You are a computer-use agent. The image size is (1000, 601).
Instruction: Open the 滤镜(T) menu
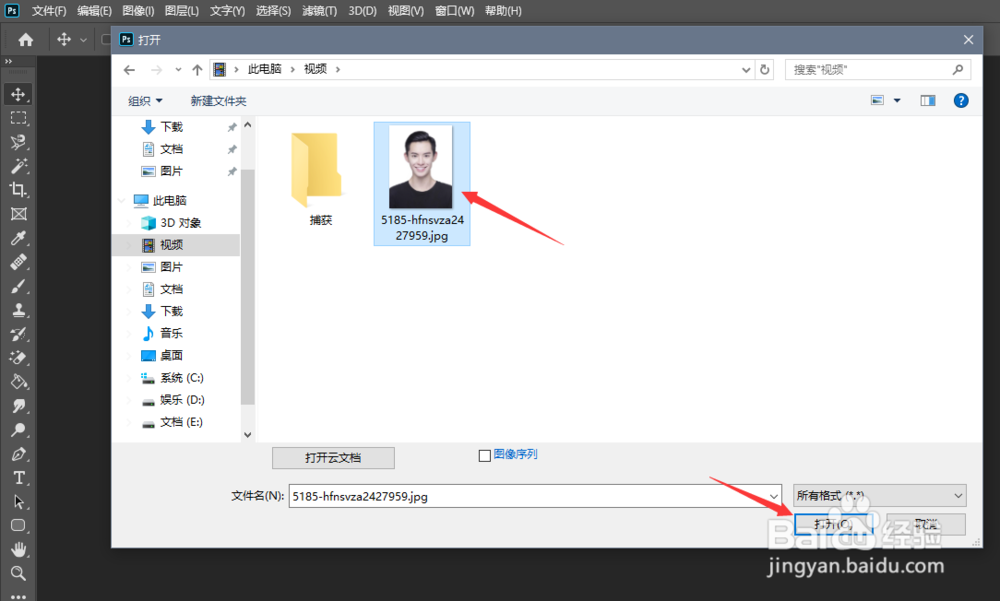click(320, 11)
